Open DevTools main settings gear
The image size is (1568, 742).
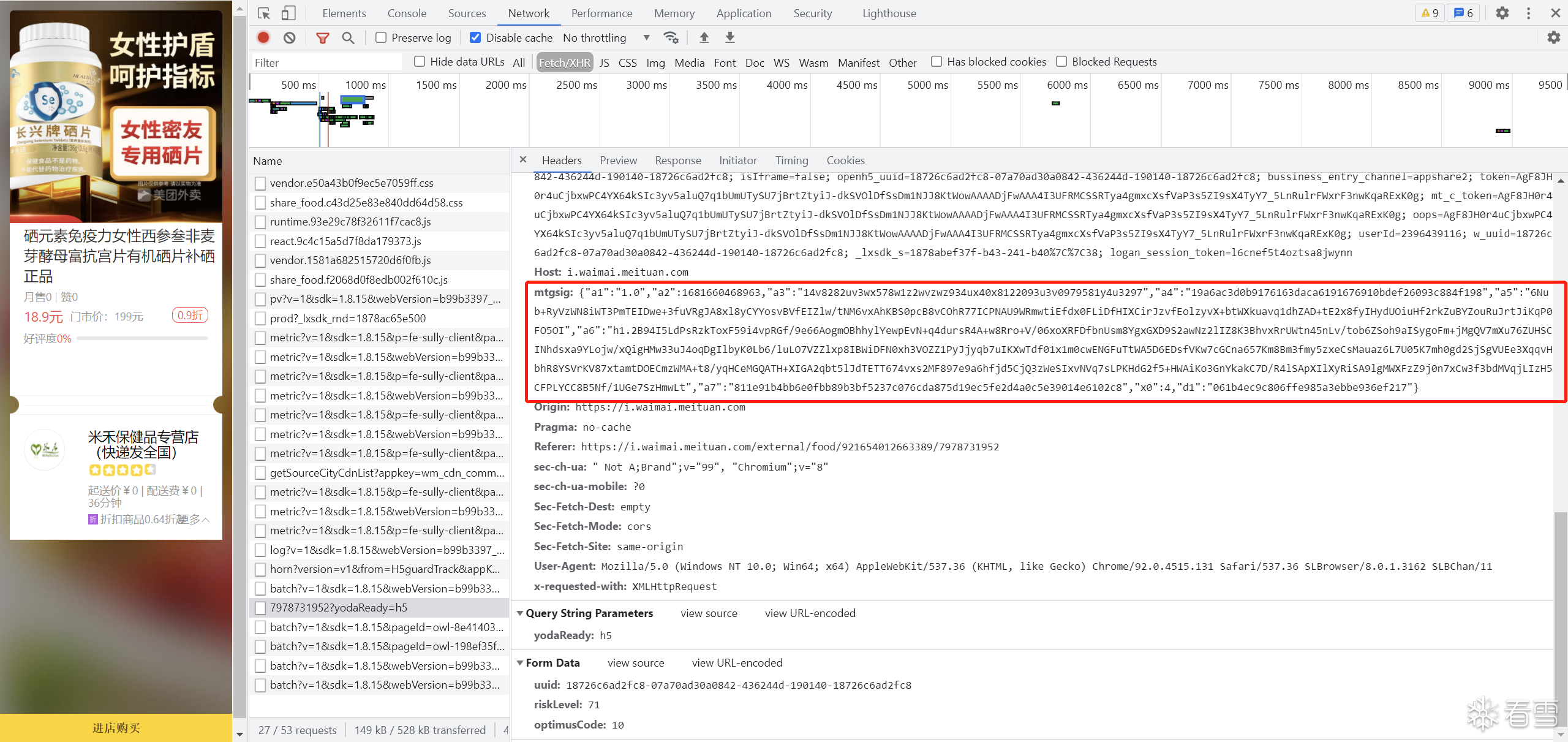coord(1502,13)
